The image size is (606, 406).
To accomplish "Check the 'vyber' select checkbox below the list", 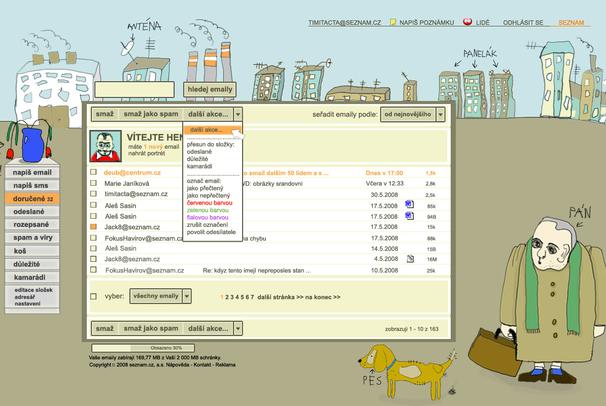I will tap(95, 296).
